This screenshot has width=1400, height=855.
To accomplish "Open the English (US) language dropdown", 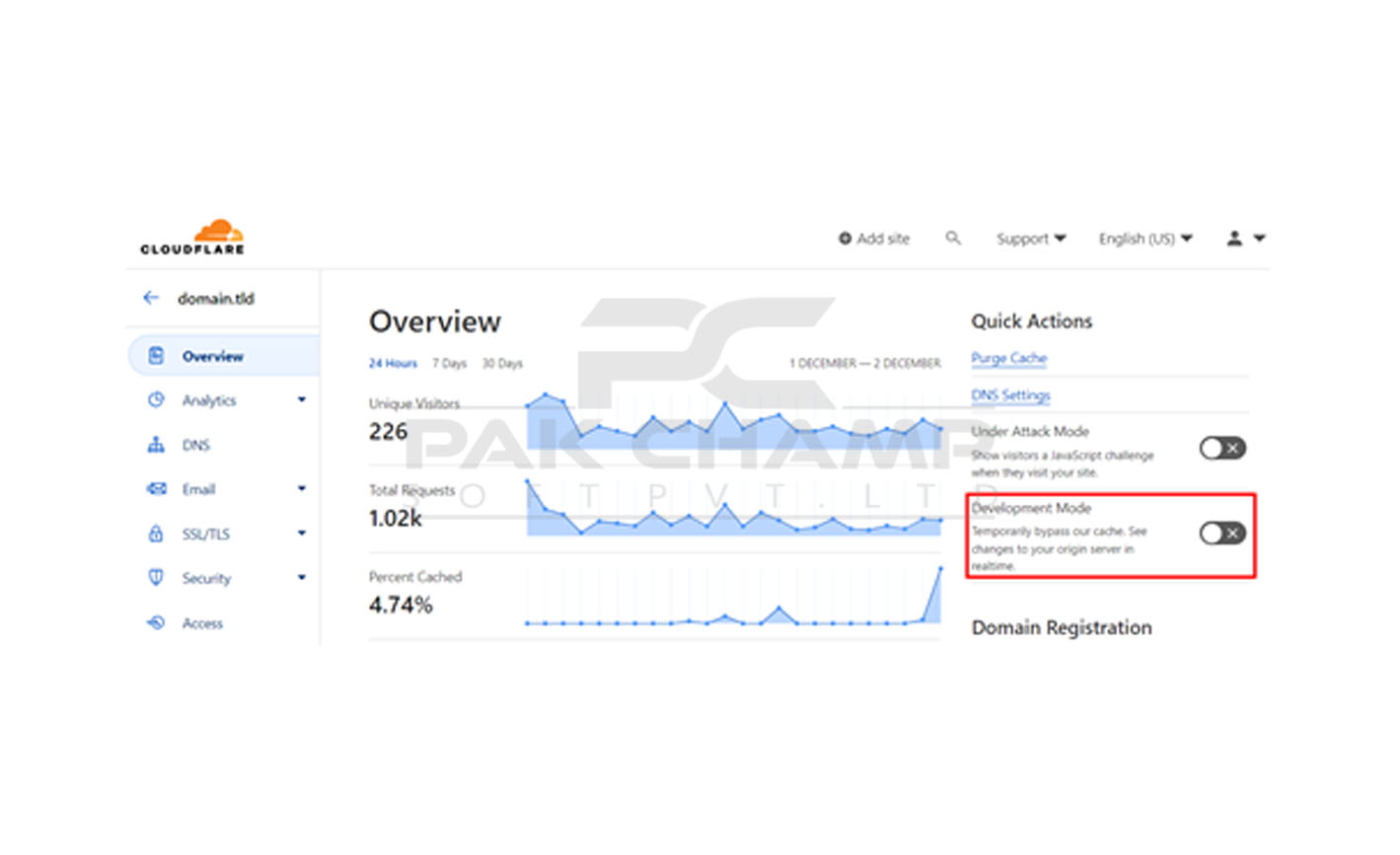I will click(x=1145, y=239).
